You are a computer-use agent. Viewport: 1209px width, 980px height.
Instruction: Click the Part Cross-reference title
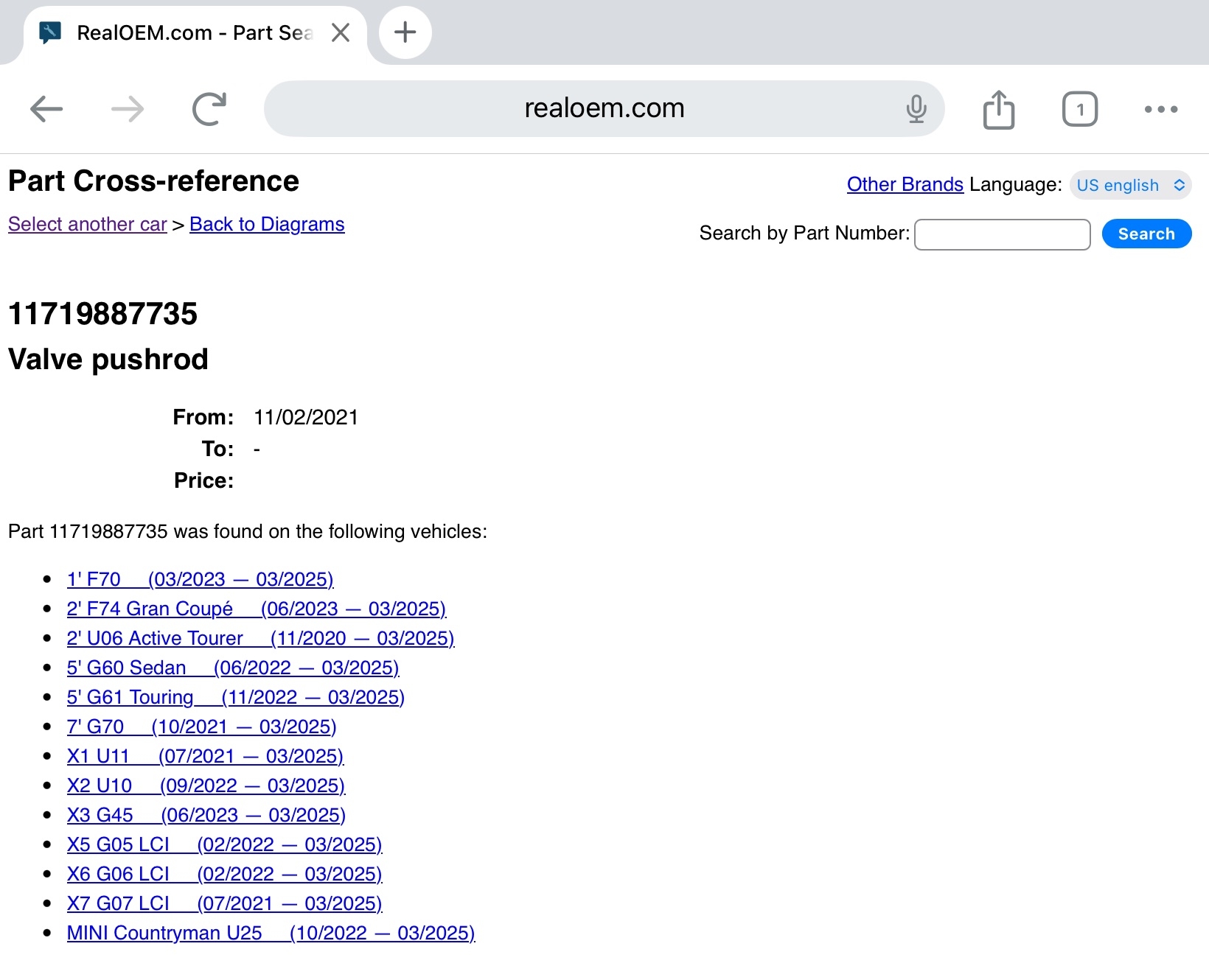coord(153,181)
